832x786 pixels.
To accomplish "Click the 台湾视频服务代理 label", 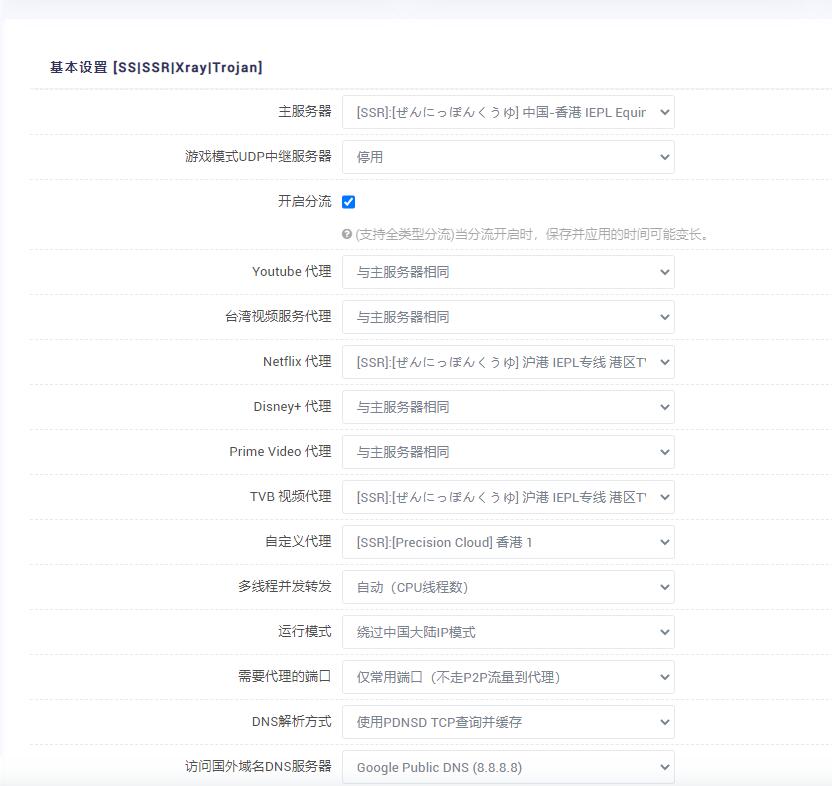I will point(278,316).
